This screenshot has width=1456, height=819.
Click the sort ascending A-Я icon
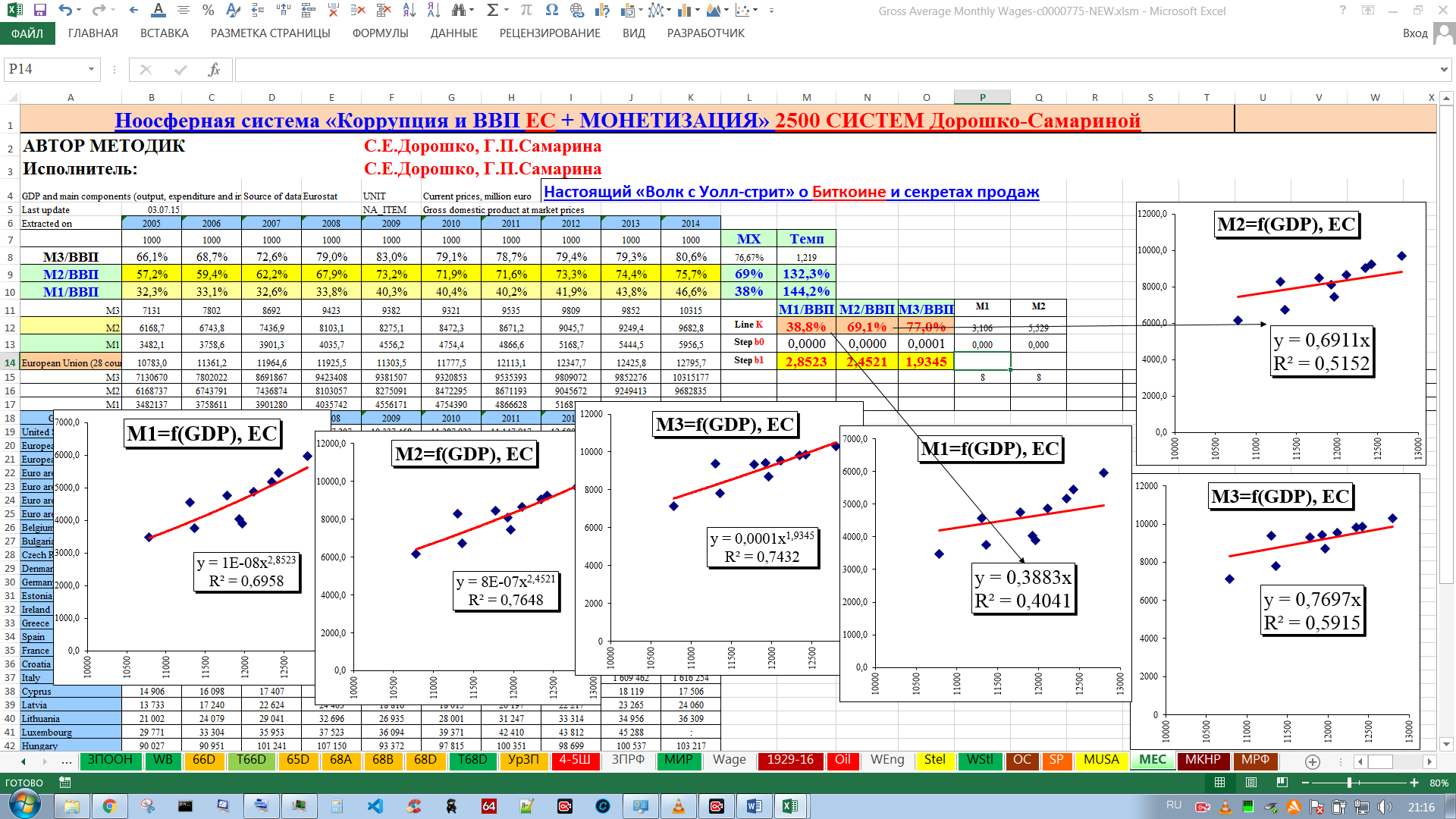409,11
